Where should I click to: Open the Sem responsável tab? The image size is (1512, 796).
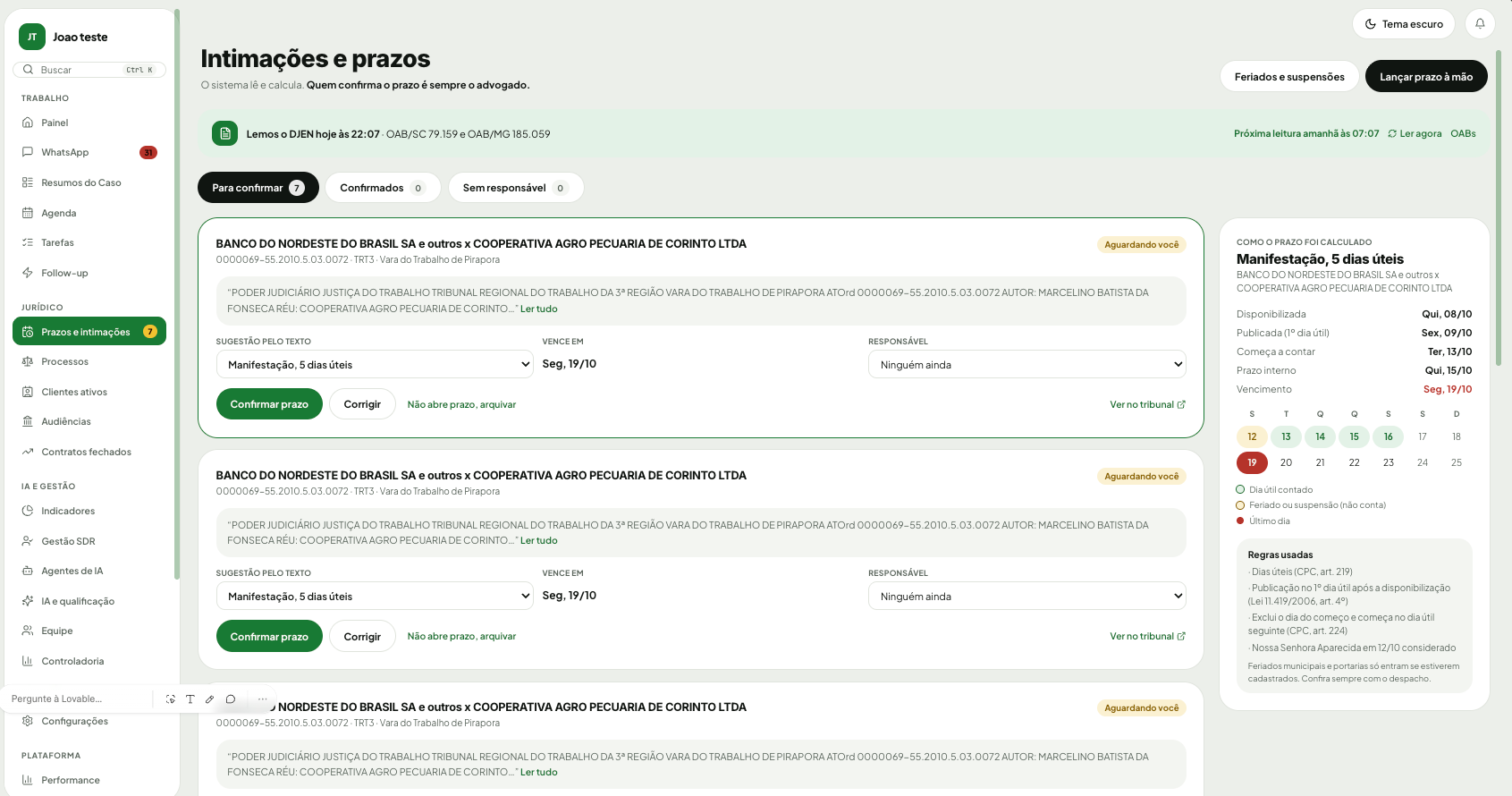[x=516, y=188]
